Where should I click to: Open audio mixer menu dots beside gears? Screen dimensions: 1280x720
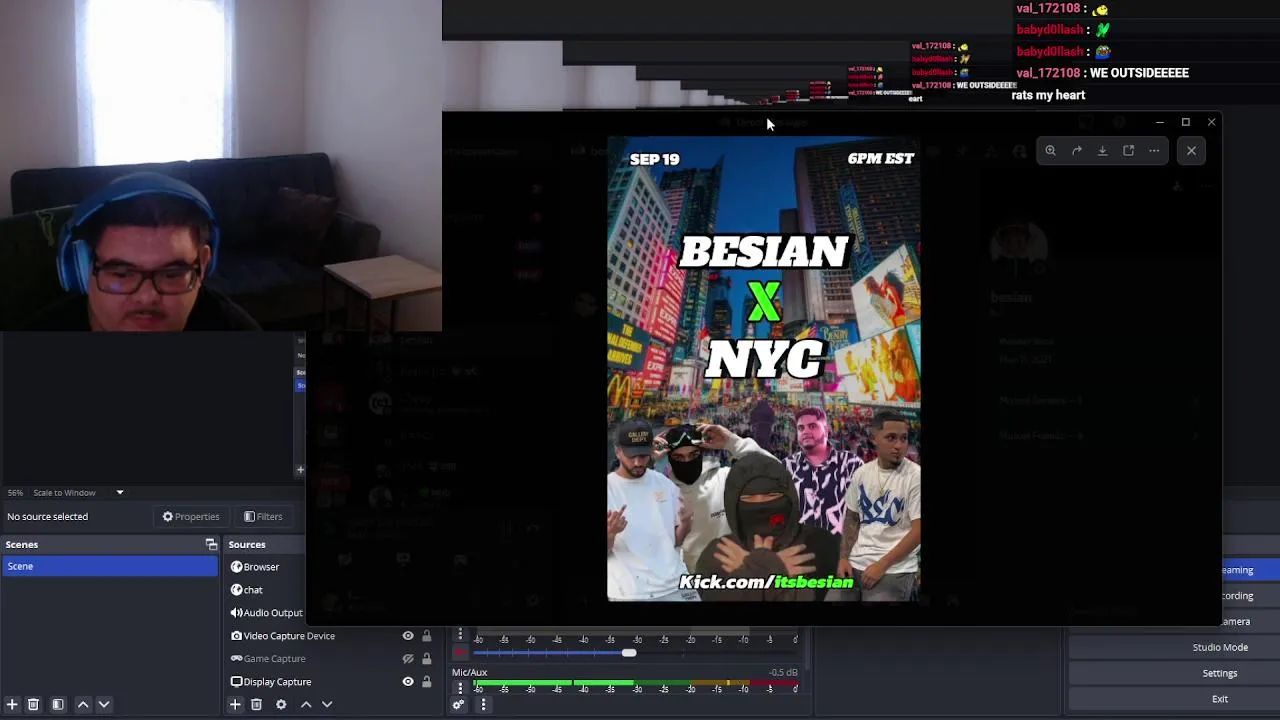pyautogui.click(x=483, y=705)
